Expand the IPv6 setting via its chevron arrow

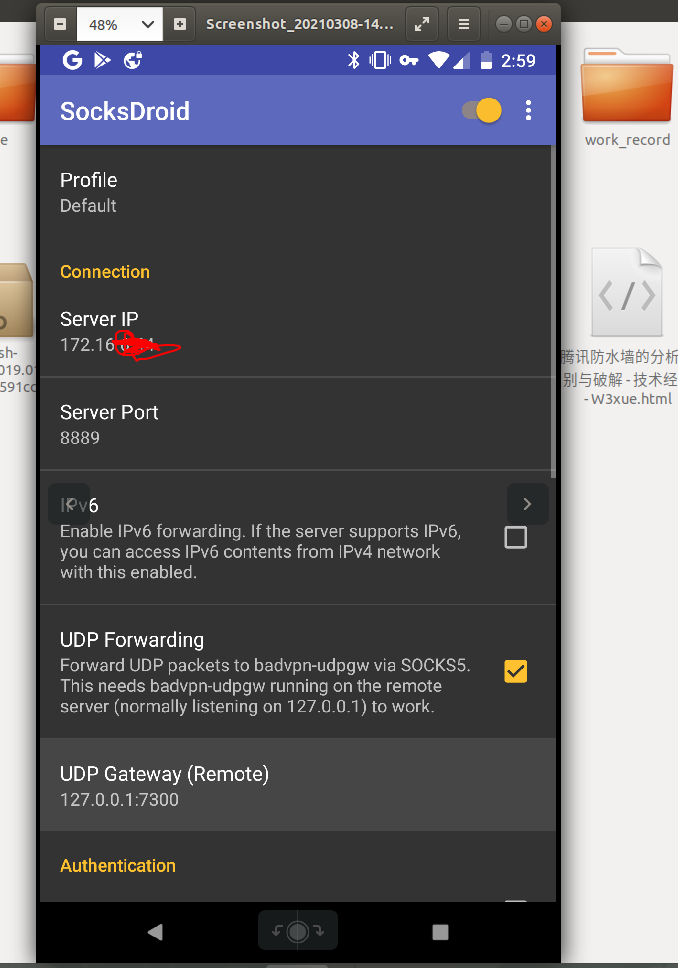click(x=527, y=503)
